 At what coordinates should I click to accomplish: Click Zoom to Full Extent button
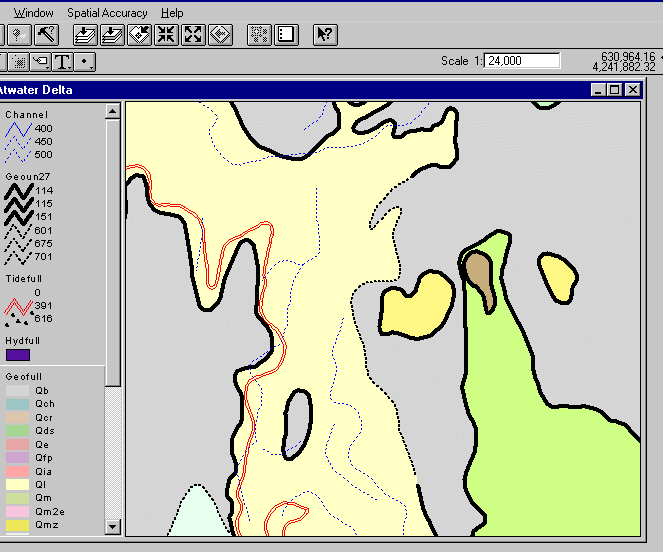(x=86, y=34)
